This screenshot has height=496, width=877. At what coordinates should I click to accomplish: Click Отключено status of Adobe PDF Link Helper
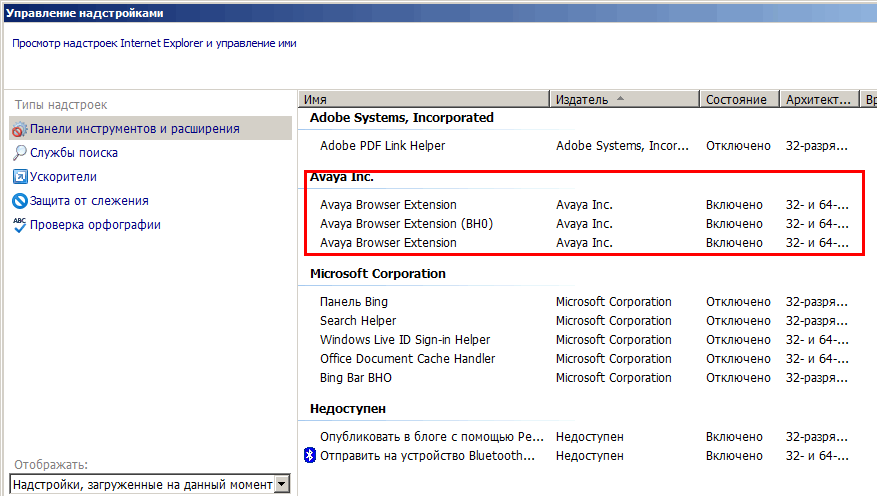[738, 146]
